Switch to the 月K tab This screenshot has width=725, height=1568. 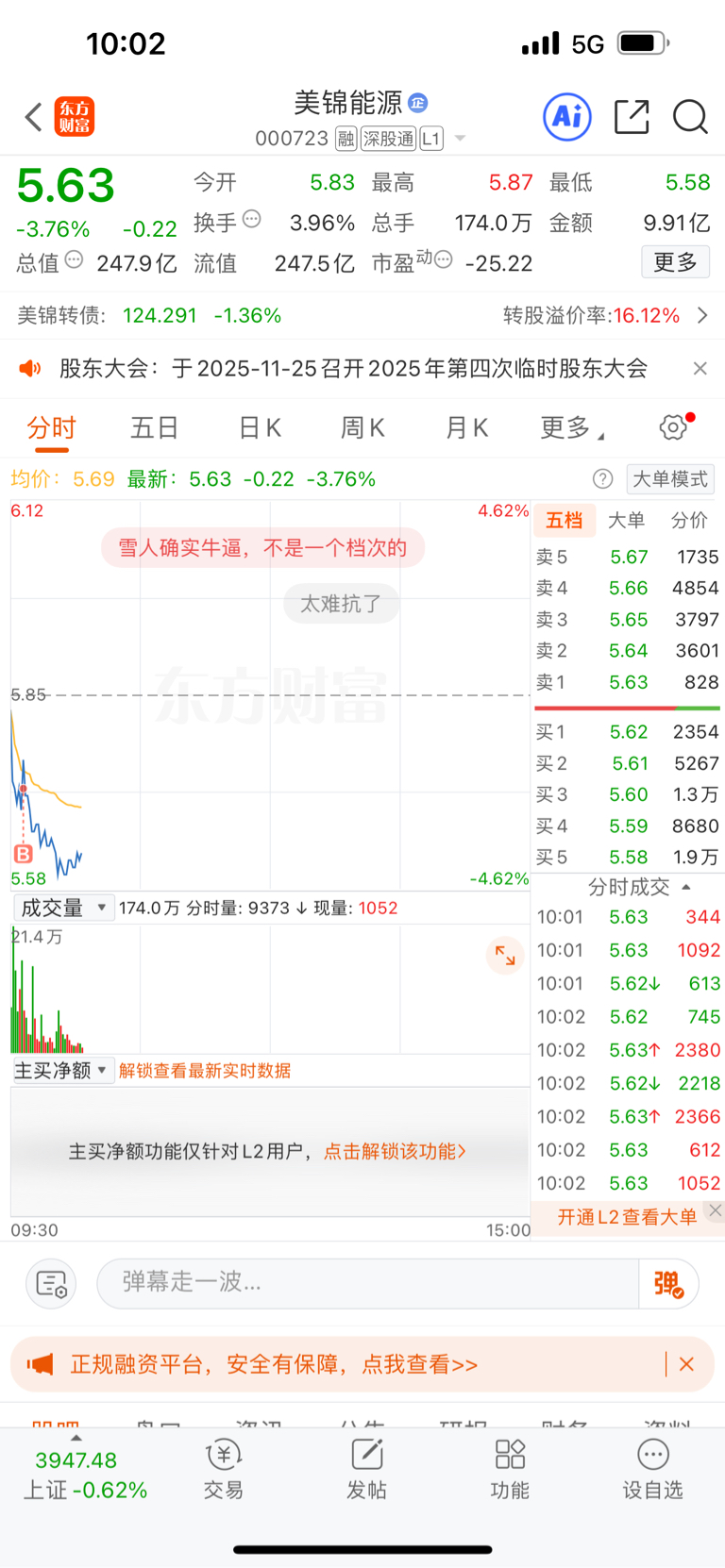pyautogui.click(x=466, y=428)
